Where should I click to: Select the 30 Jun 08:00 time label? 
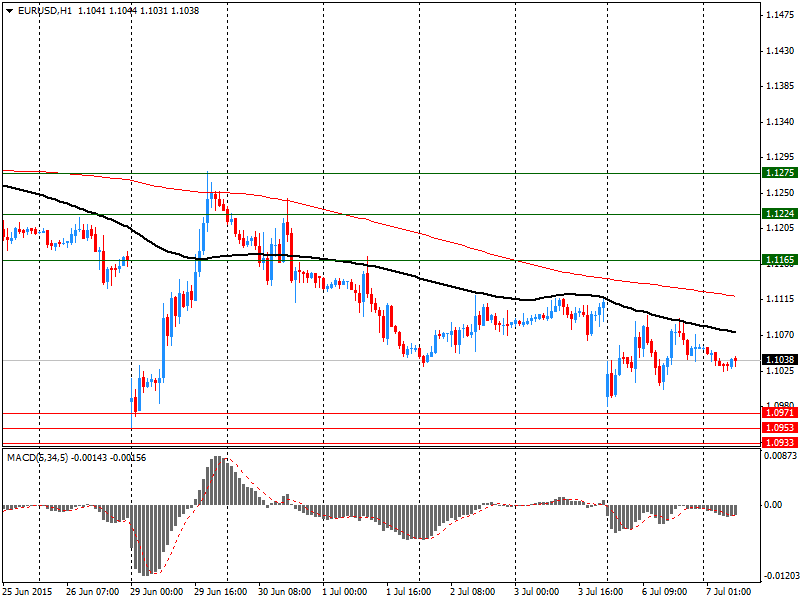(285, 592)
